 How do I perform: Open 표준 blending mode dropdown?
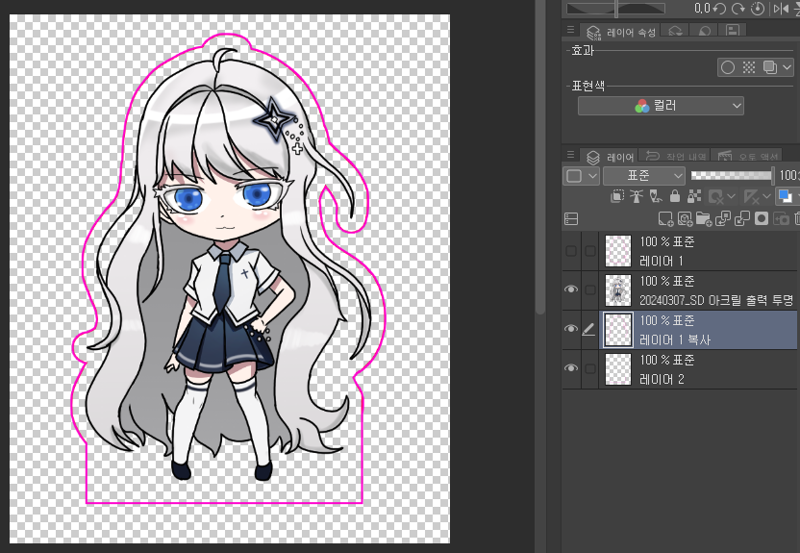coord(644,176)
